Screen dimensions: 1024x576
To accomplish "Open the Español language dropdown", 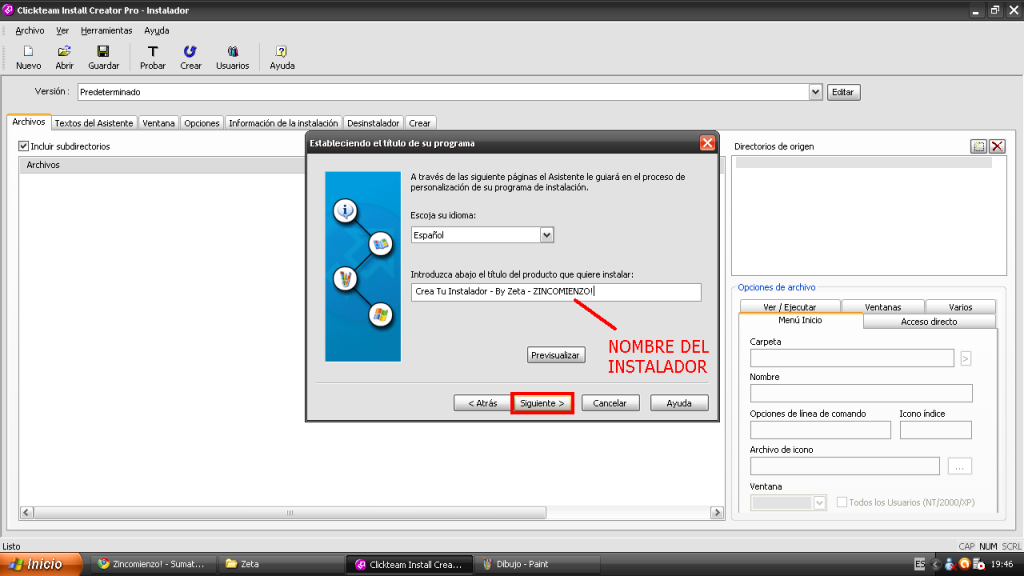I will coord(547,235).
